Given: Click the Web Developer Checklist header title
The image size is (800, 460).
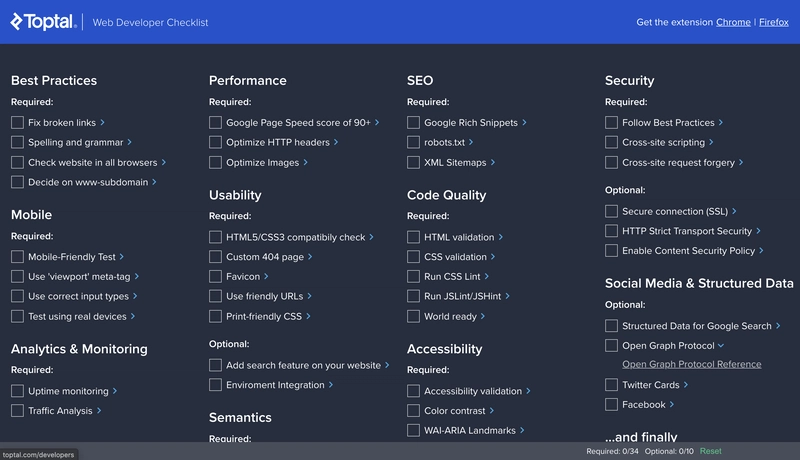Looking at the screenshot, I should [x=151, y=22].
